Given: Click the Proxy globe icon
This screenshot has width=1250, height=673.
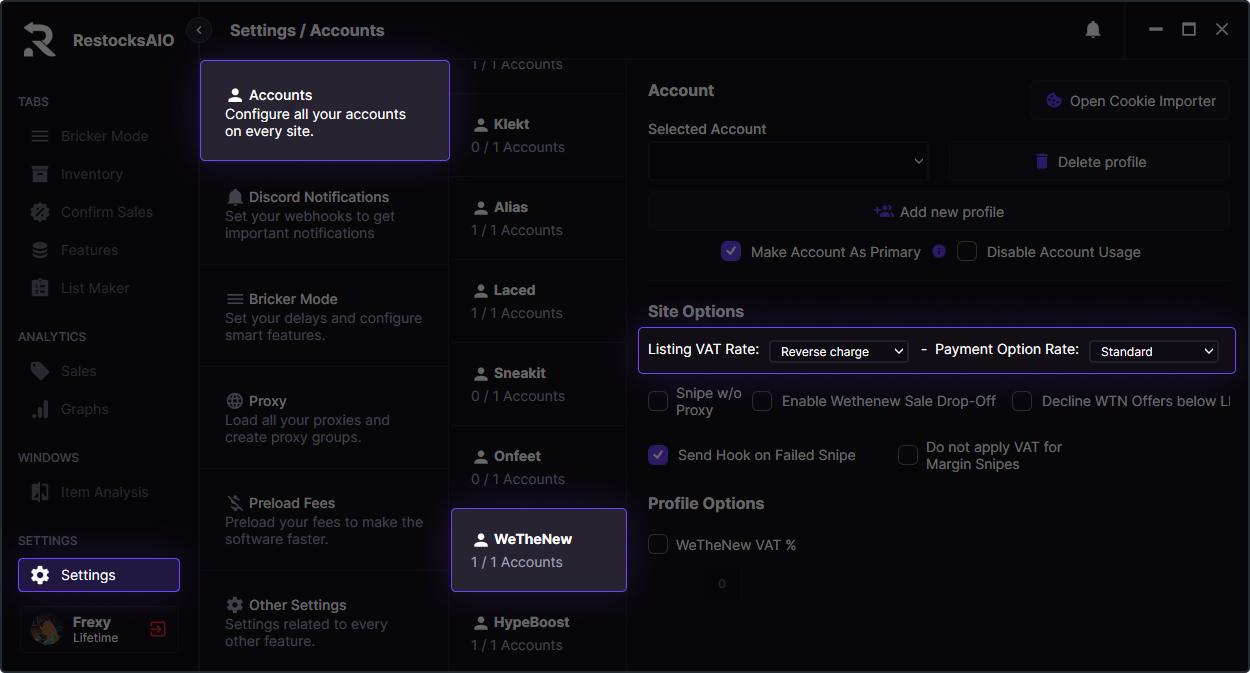Looking at the screenshot, I should (235, 401).
